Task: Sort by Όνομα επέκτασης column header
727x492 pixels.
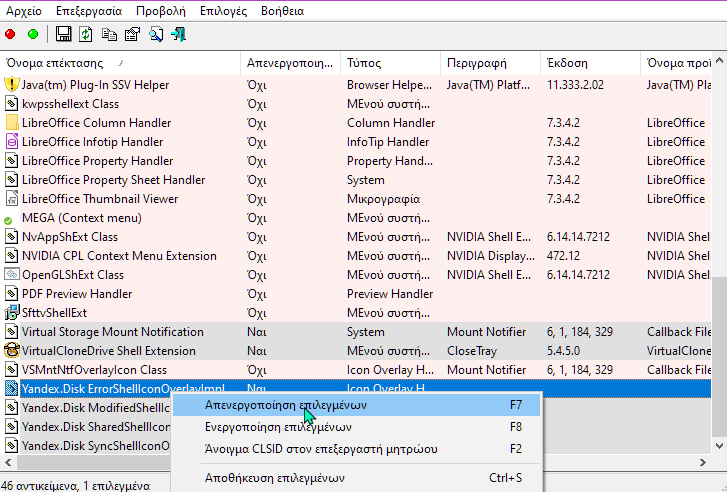Action: tap(121, 63)
